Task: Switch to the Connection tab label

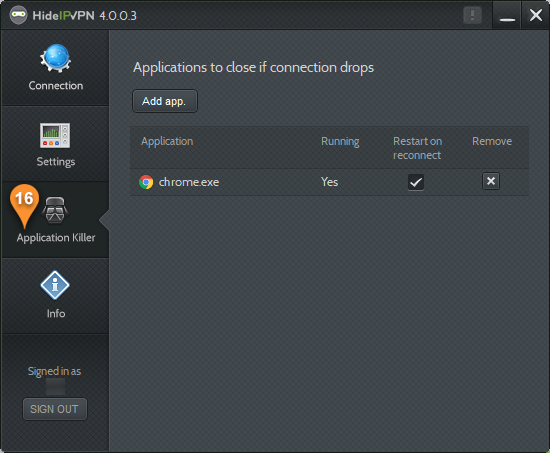Action: 56,86
